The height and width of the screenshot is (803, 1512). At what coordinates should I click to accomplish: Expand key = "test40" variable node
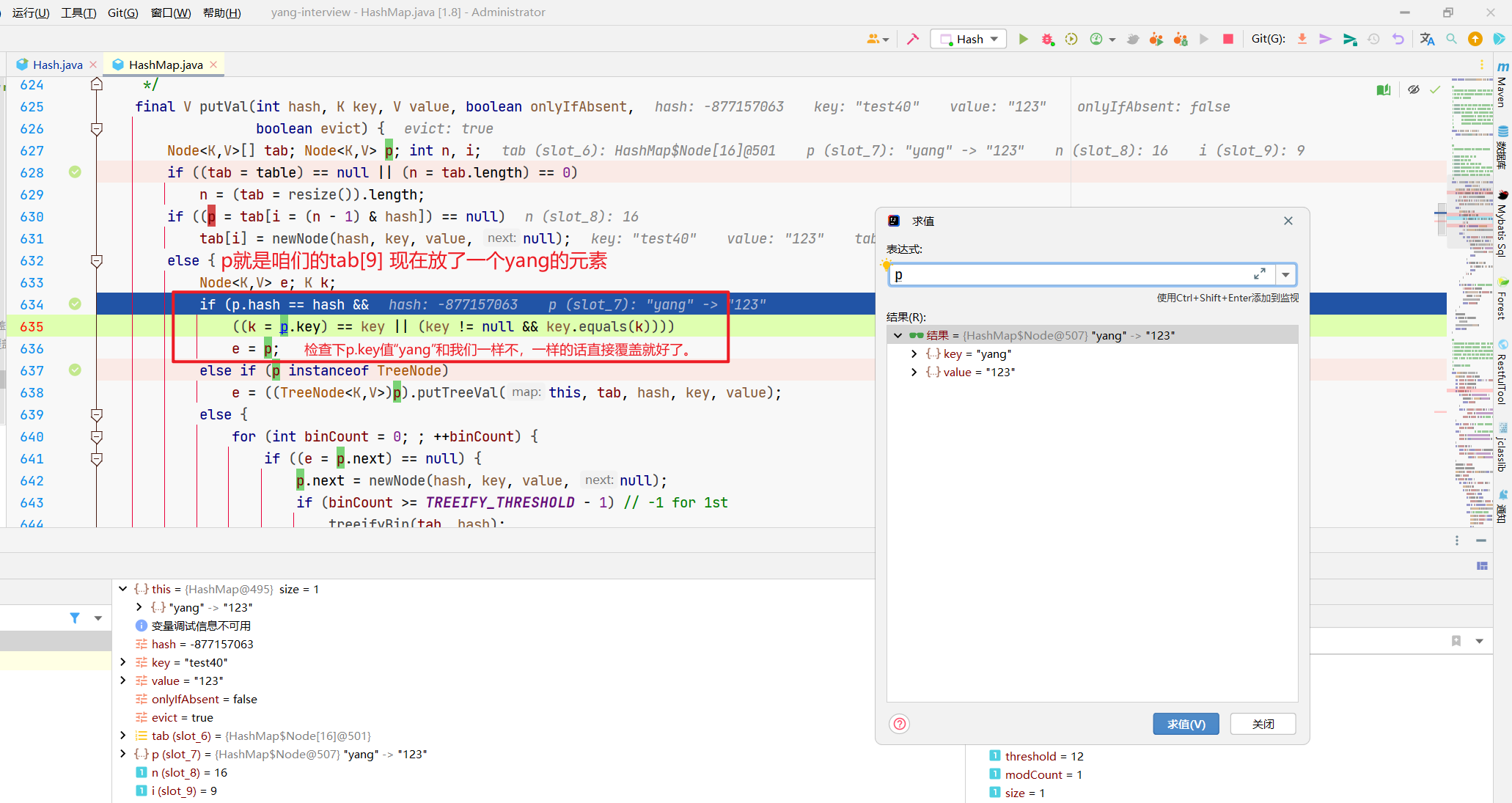(122, 662)
